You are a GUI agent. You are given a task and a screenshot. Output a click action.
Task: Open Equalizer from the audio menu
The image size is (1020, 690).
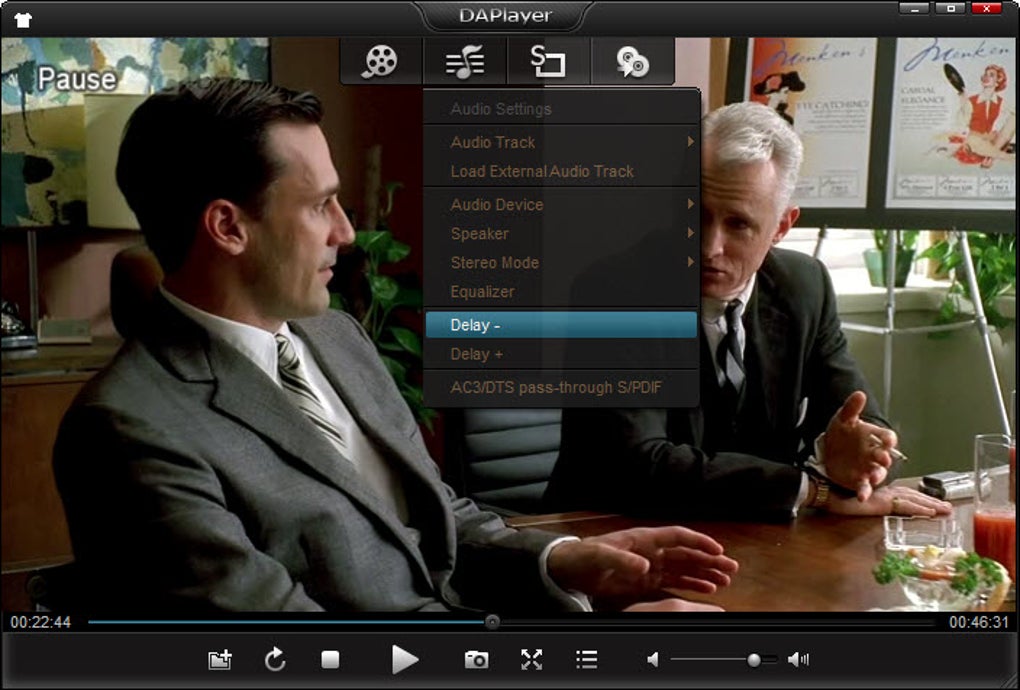pos(483,291)
